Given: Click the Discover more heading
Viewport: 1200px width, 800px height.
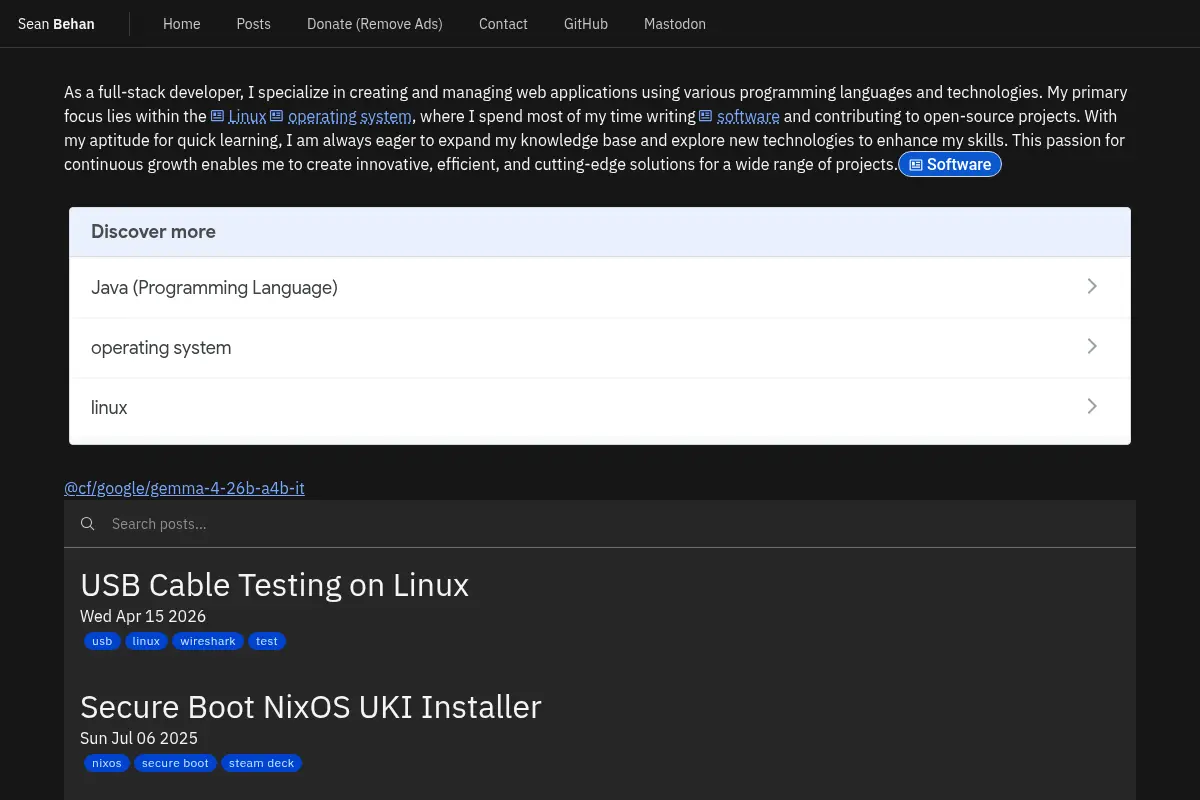Looking at the screenshot, I should pos(153,232).
